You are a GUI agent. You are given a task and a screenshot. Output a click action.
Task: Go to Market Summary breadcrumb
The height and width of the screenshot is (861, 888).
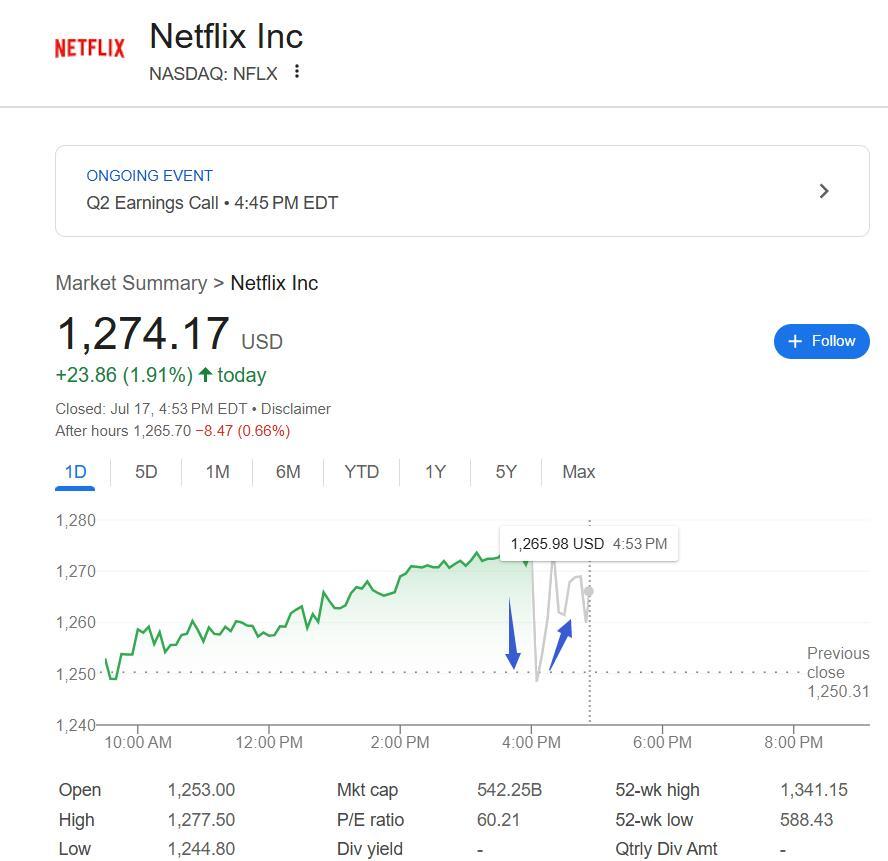coord(131,283)
